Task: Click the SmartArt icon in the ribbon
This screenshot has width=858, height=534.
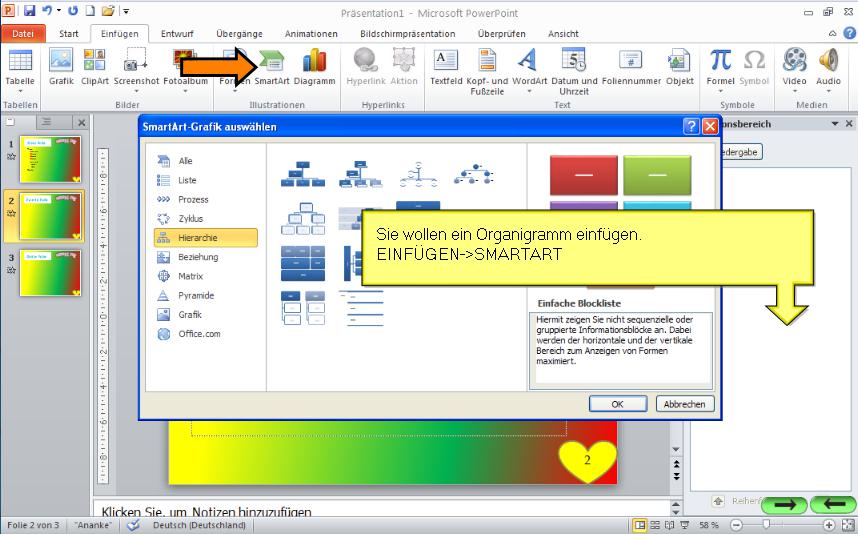Action: (272, 66)
